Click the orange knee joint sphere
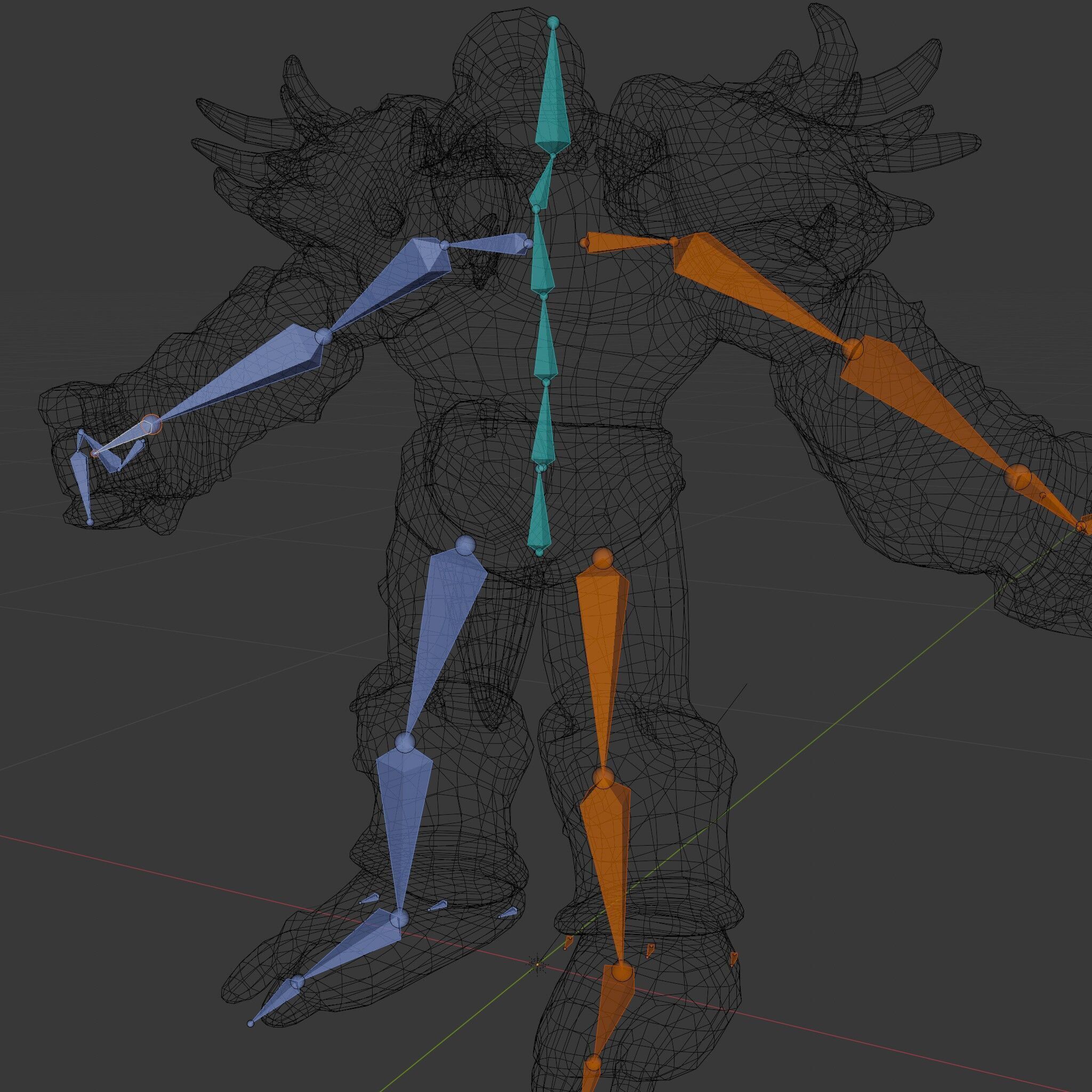 point(603,778)
